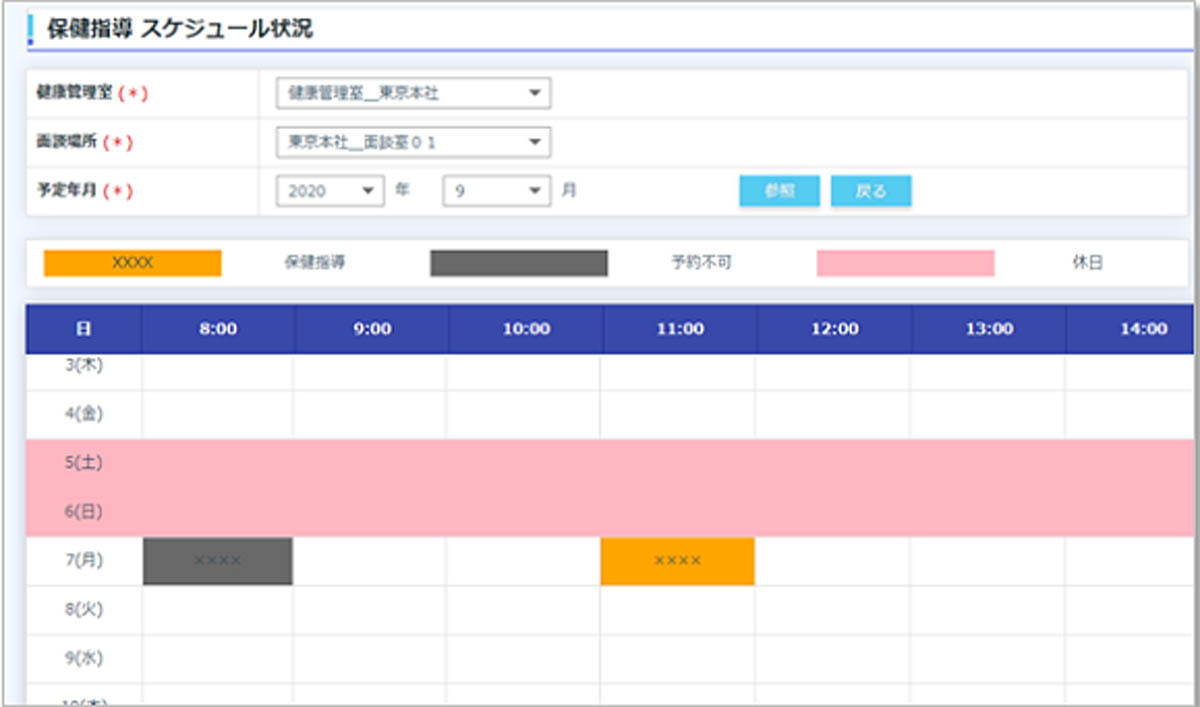This screenshot has height=707, width=1200.
Task: Click the 健康管理室 (*) field label
Action: coord(92,93)
